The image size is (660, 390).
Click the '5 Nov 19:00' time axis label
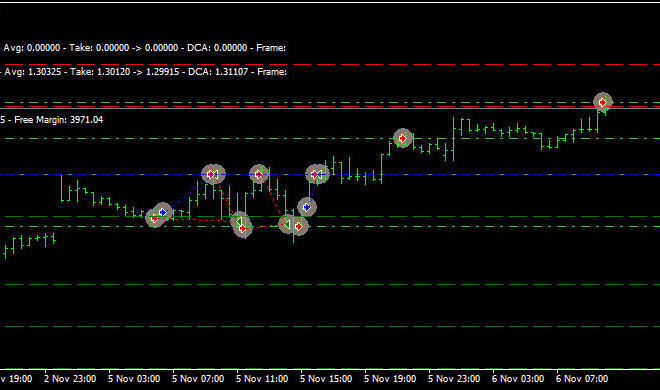[390, 379]
